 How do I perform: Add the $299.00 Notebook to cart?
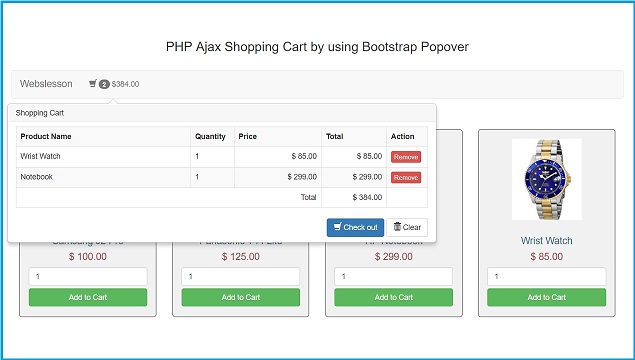(394, 297)
